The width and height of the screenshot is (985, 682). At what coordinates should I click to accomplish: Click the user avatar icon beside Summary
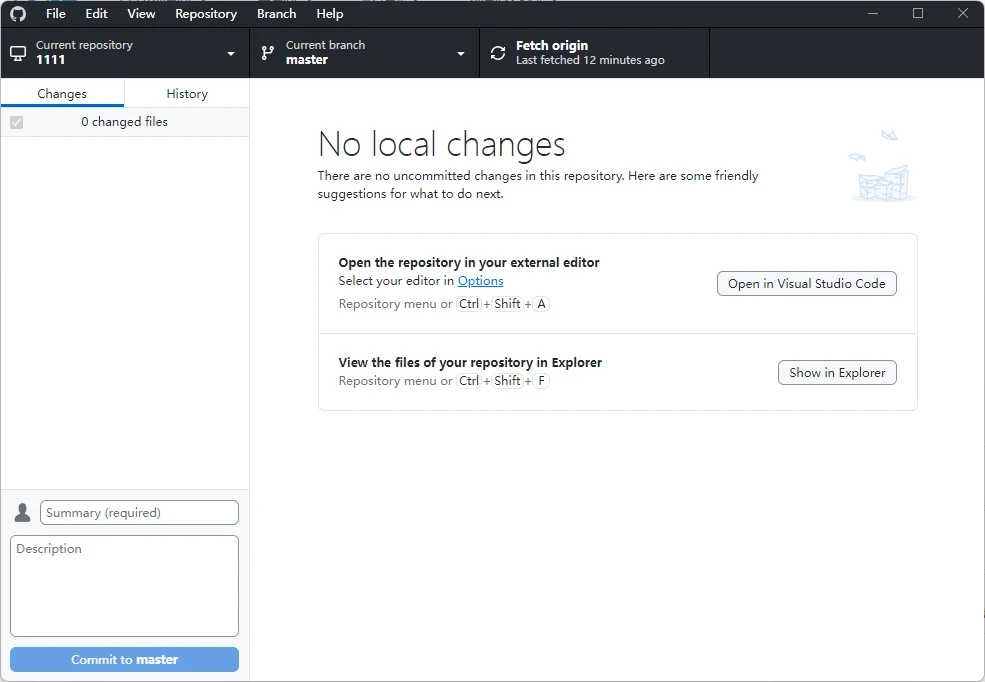tap(22, 513)
